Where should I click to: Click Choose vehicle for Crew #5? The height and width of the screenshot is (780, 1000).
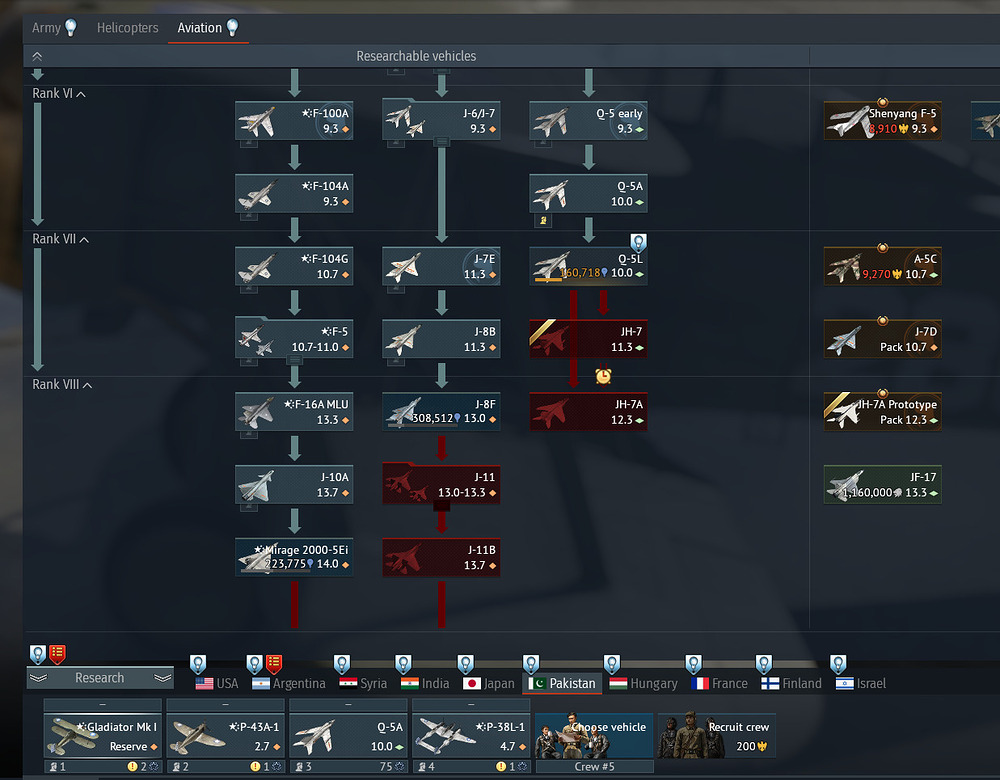(594, 736)
